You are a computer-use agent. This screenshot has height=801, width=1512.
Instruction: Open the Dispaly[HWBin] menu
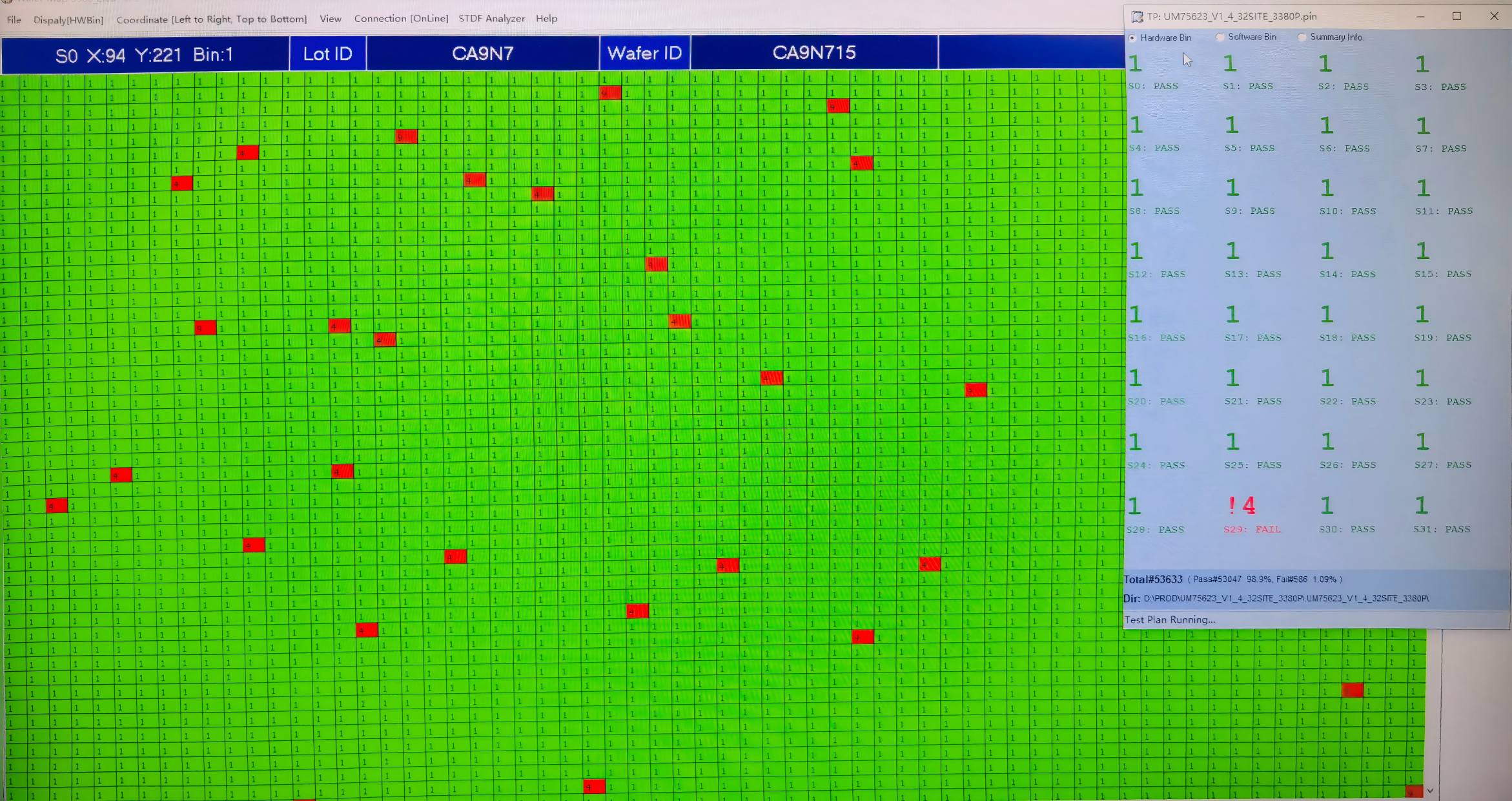point(68,19)
